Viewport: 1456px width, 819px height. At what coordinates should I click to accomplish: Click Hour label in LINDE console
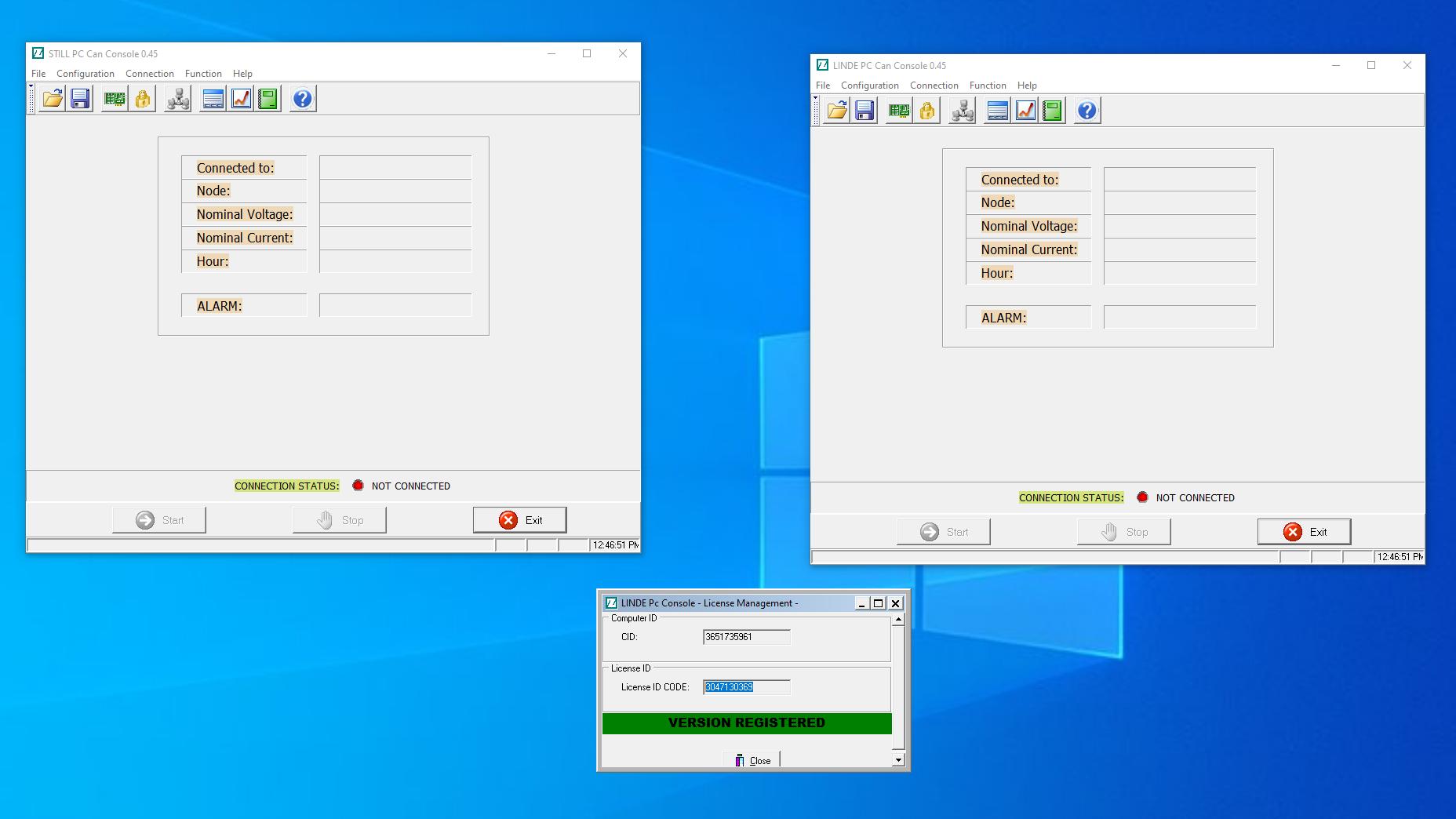tap(997, 273)
